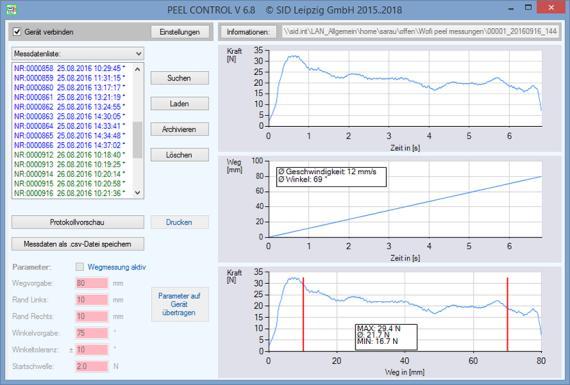Save Messdaten as .csv file
570x385 pixels.
click(x=77, y=244)
